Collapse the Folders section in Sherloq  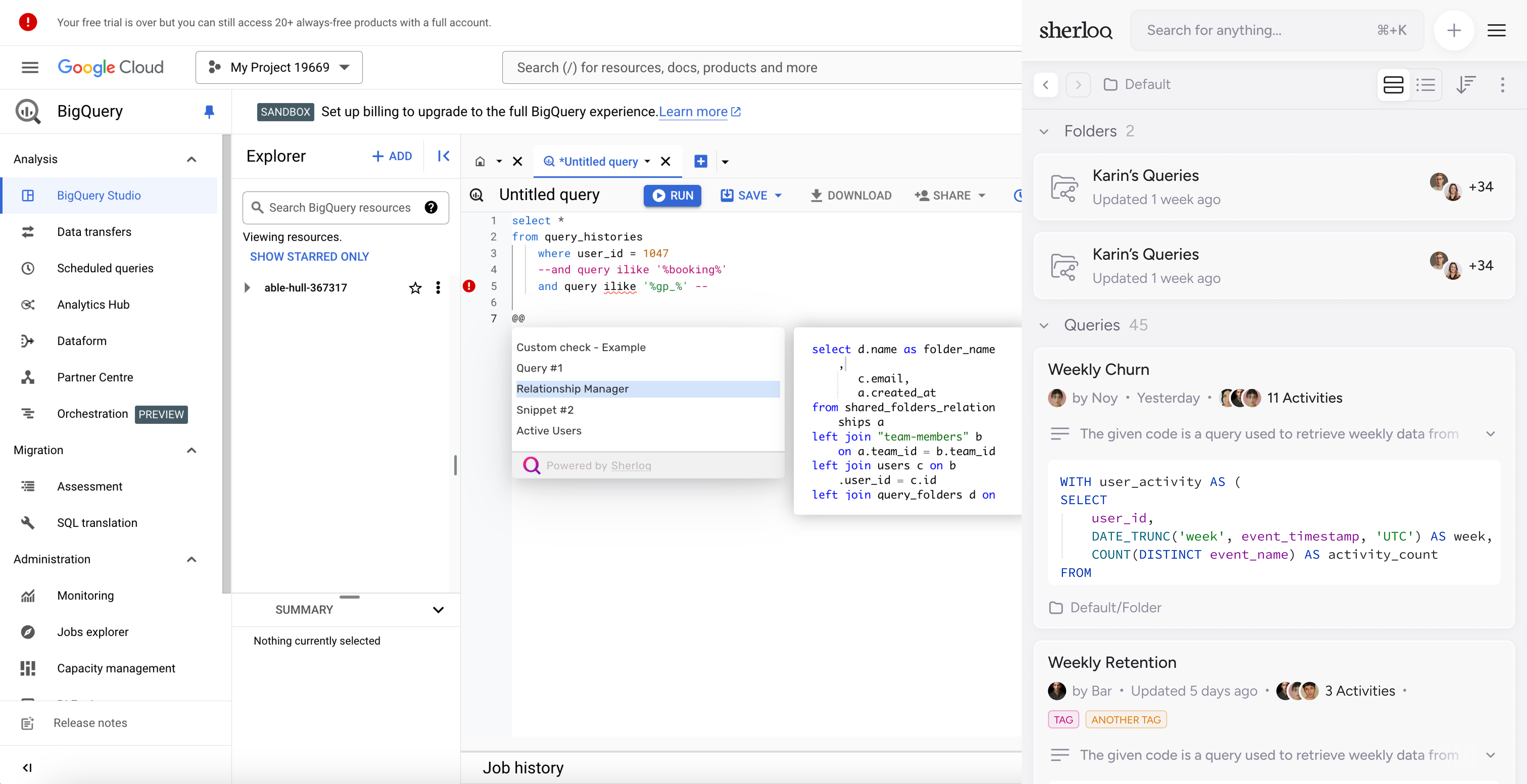1044,132
